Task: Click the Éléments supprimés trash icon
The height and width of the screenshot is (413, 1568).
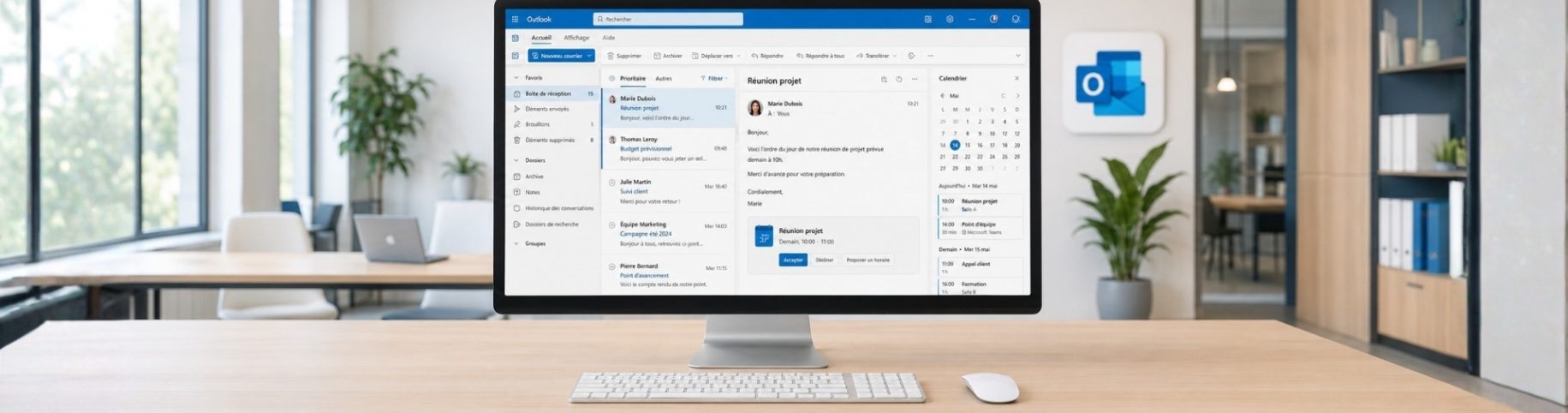Action: [516, 140]
